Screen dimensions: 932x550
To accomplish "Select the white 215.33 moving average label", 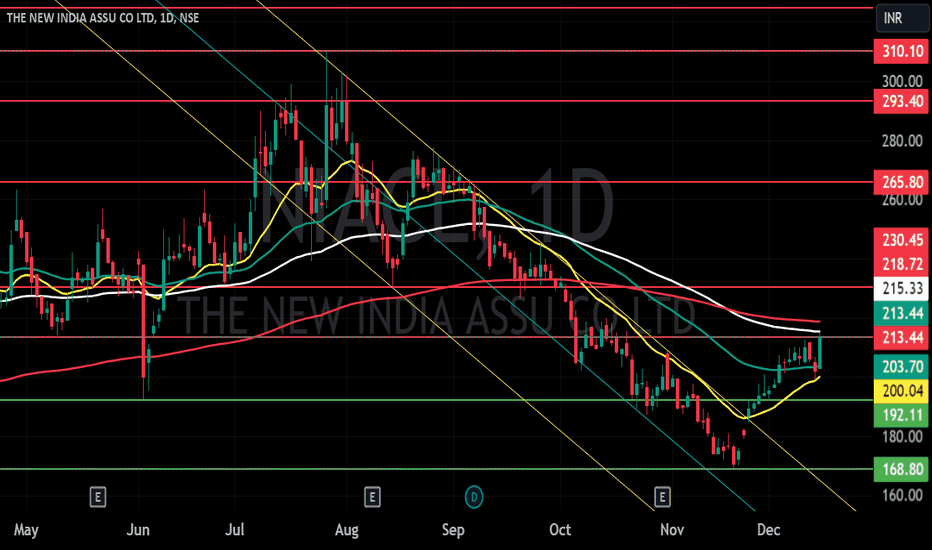I will (901, 288).
